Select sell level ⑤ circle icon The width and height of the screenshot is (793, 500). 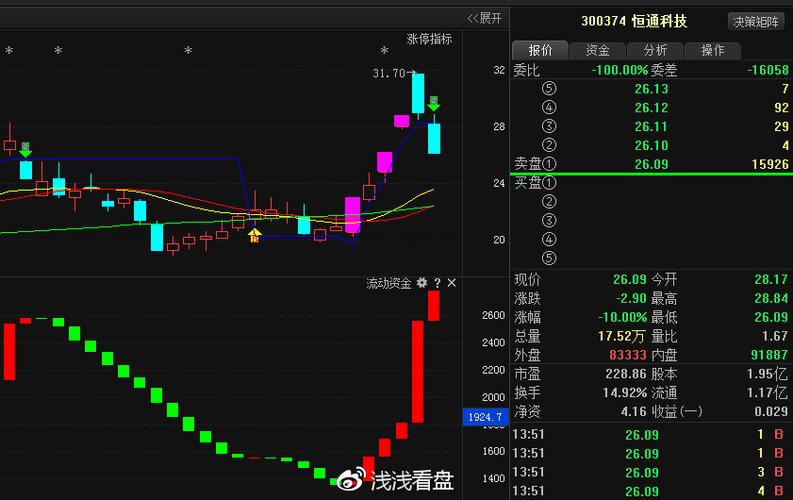pos(549,89)
